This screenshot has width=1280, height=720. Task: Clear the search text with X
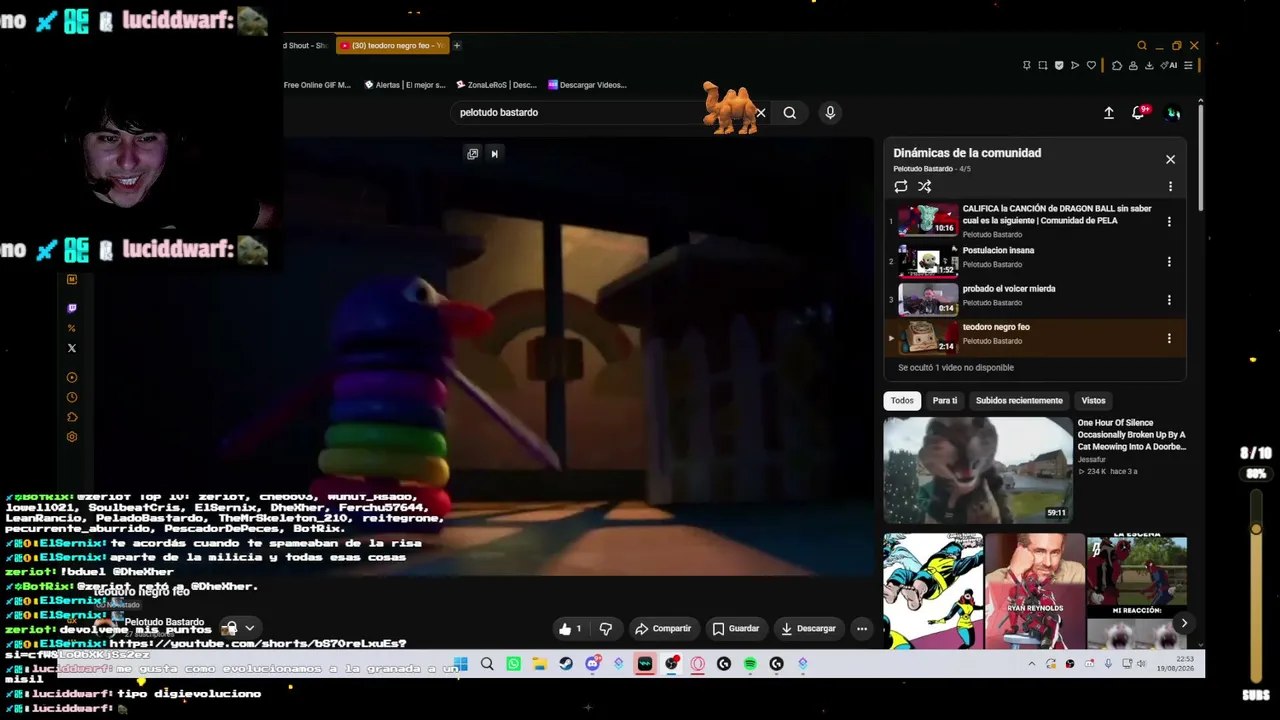pos(761,113)
